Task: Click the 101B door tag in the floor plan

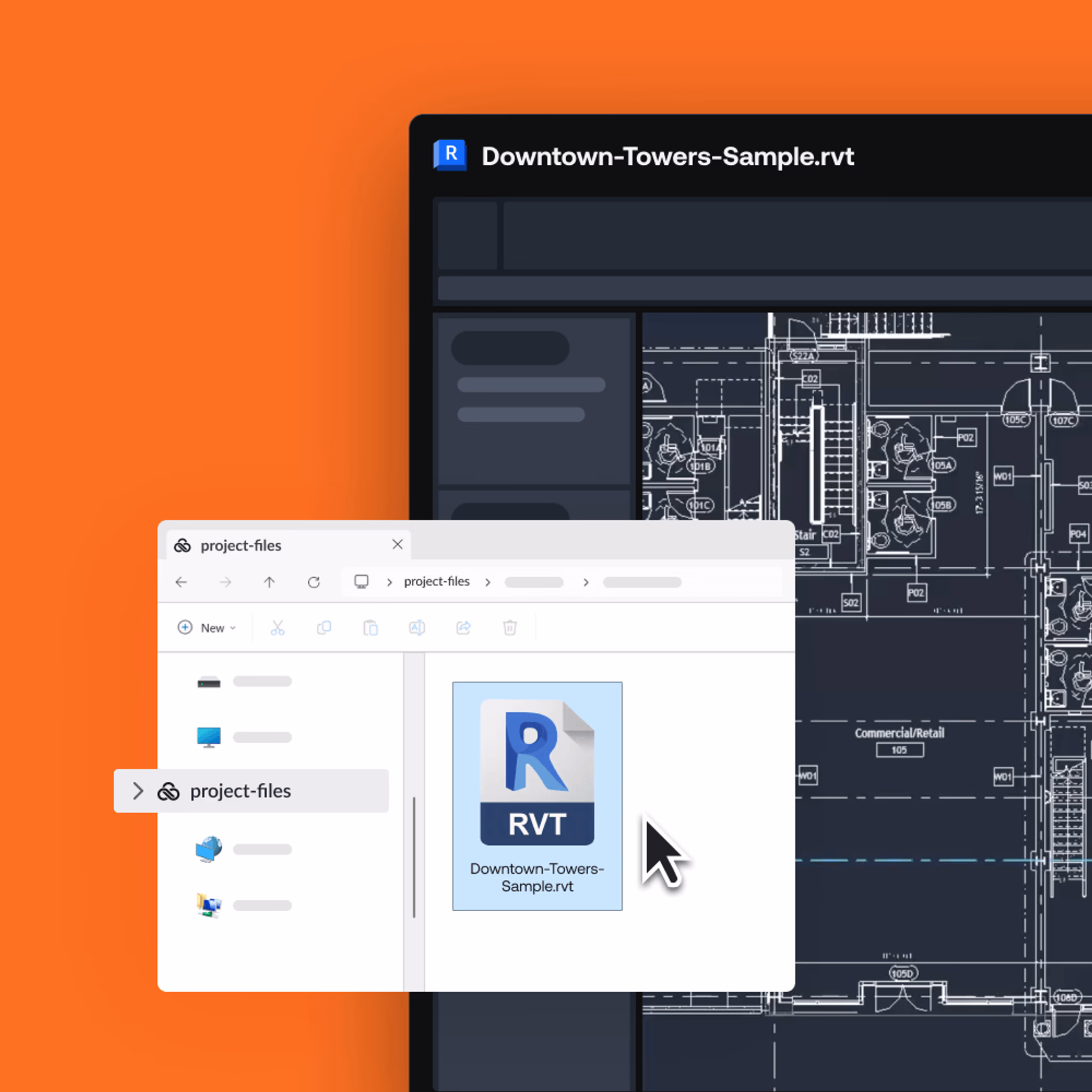Action: pyautogui.click(x=702, y=467)
